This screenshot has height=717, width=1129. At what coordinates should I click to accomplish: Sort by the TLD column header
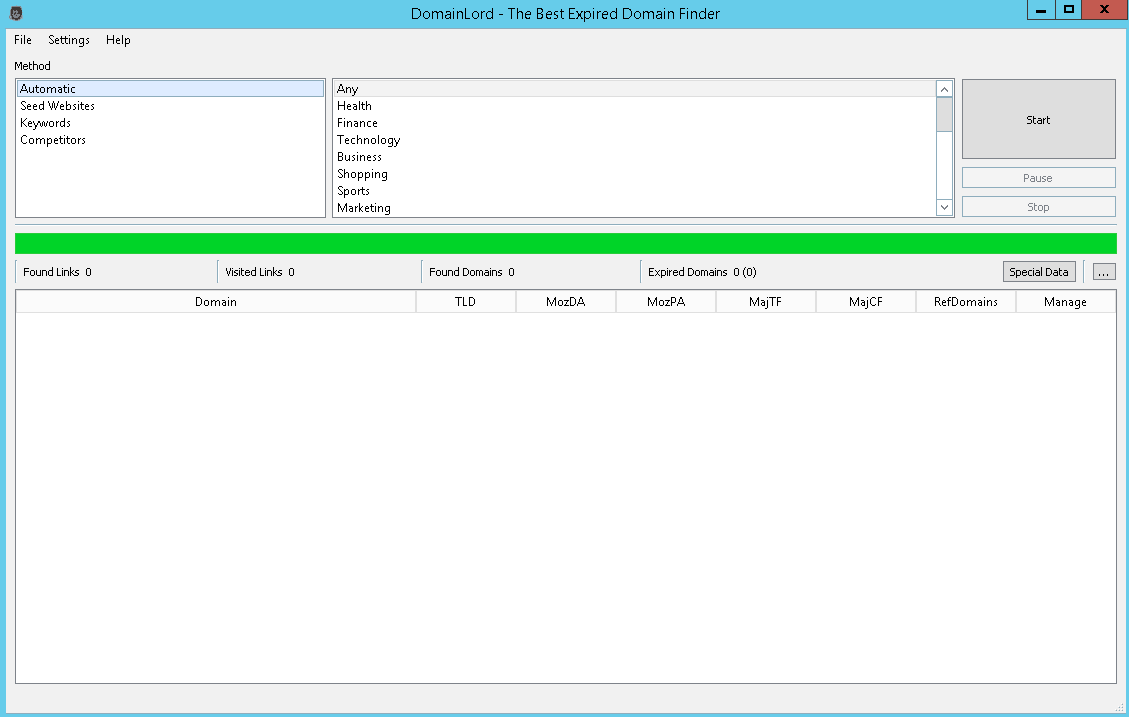coord(466,302)
